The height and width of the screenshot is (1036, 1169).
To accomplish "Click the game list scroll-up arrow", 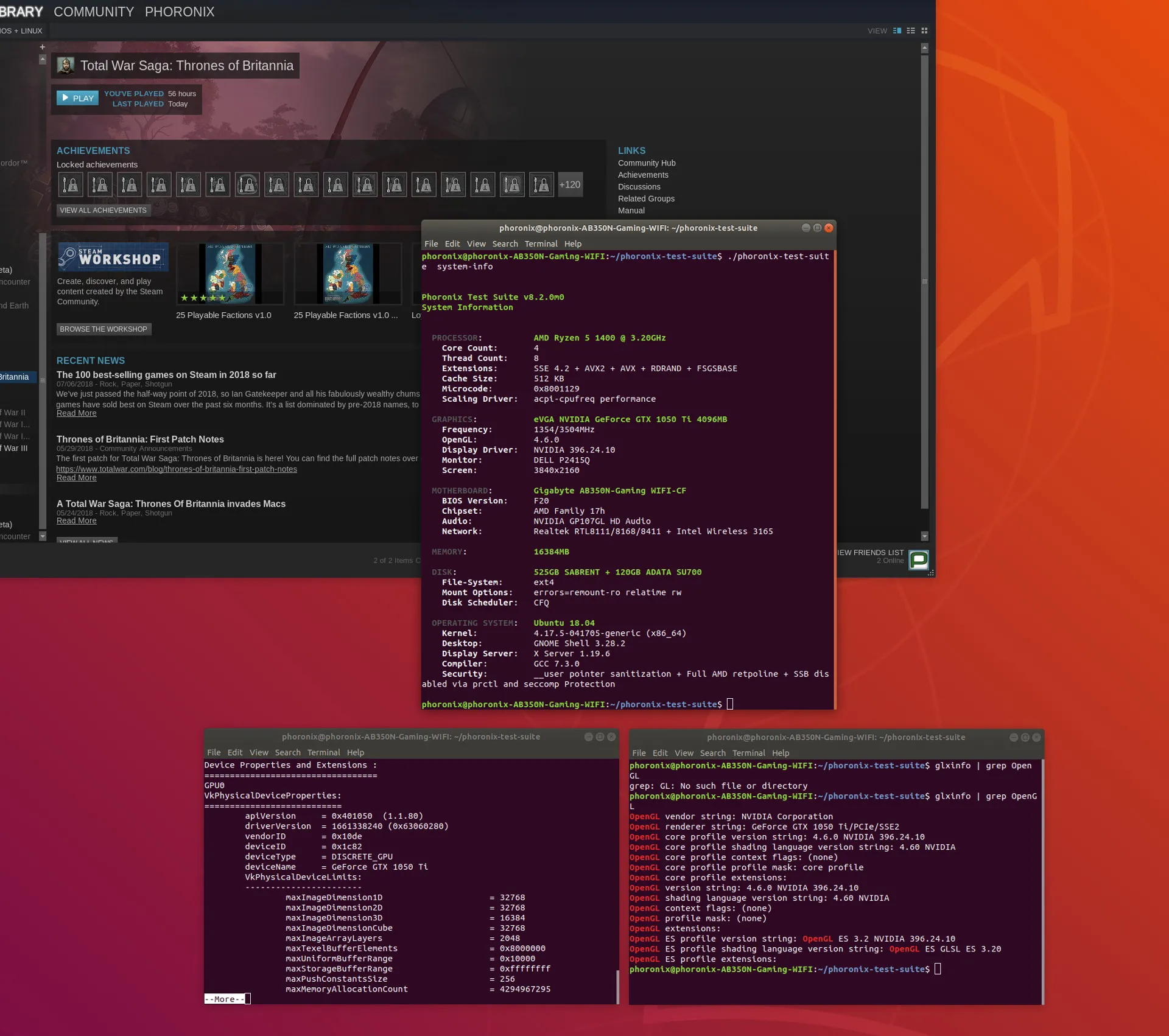I will tap(43, 59).
